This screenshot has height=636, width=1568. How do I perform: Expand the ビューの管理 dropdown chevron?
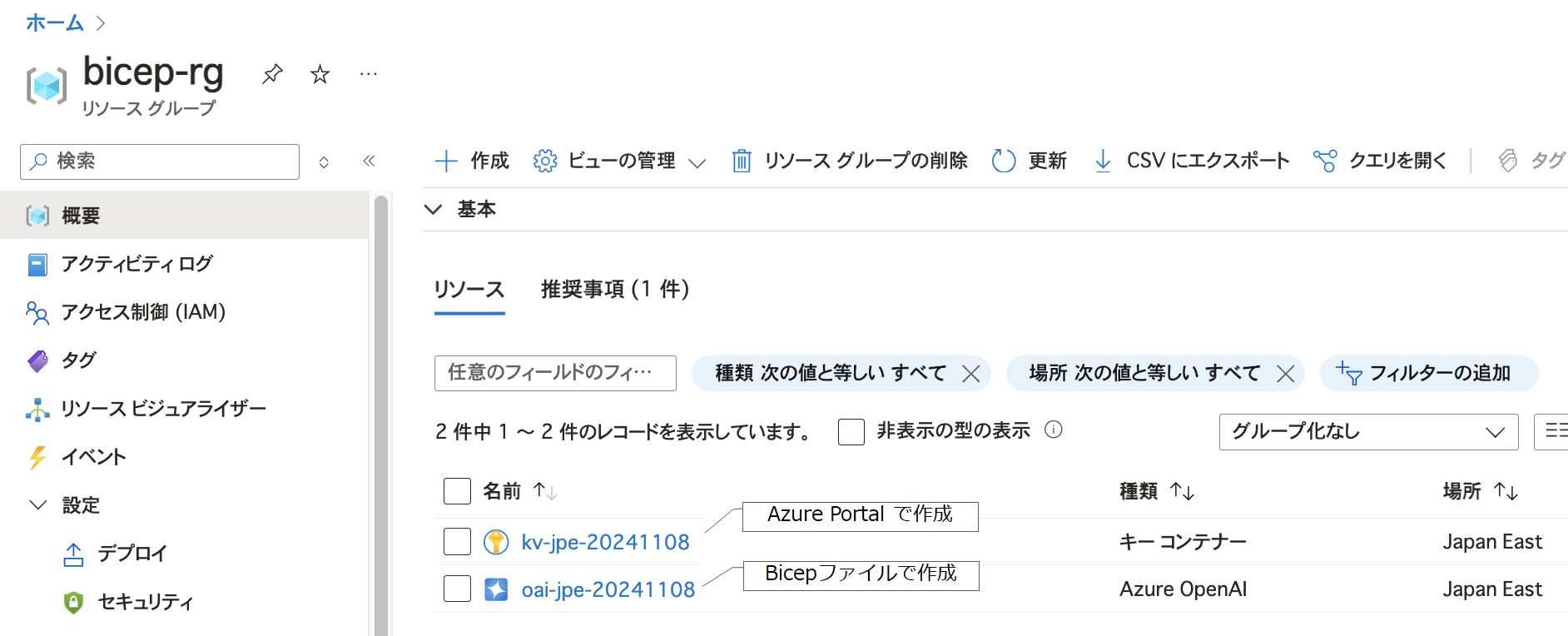point(697,162)
